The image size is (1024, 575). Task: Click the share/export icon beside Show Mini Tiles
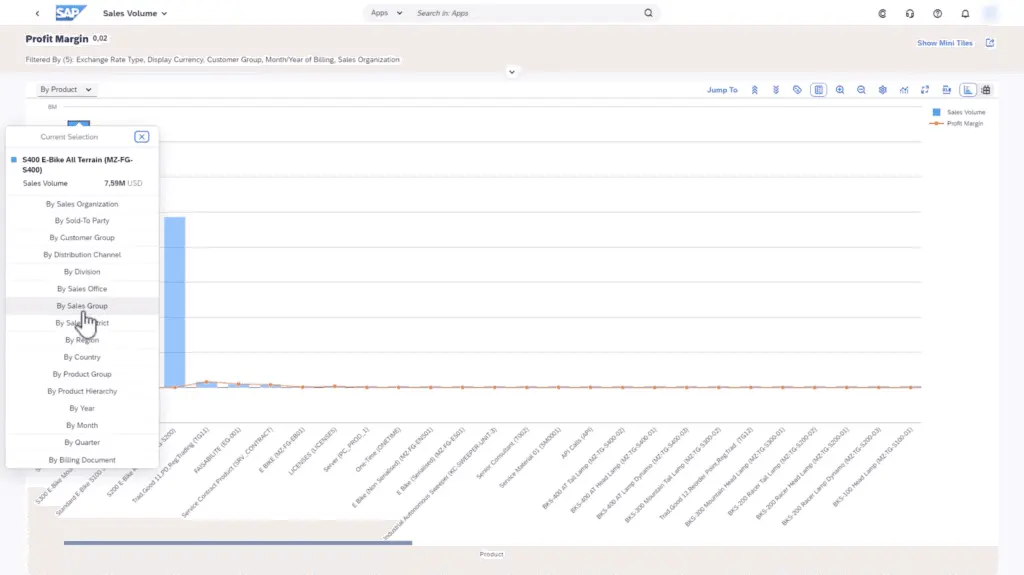click(x=990, y=42)
